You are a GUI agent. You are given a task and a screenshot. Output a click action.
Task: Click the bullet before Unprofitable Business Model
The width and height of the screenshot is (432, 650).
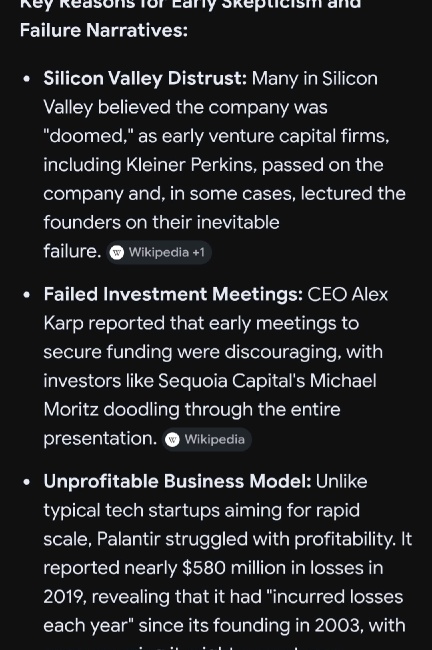coord(27,482)
